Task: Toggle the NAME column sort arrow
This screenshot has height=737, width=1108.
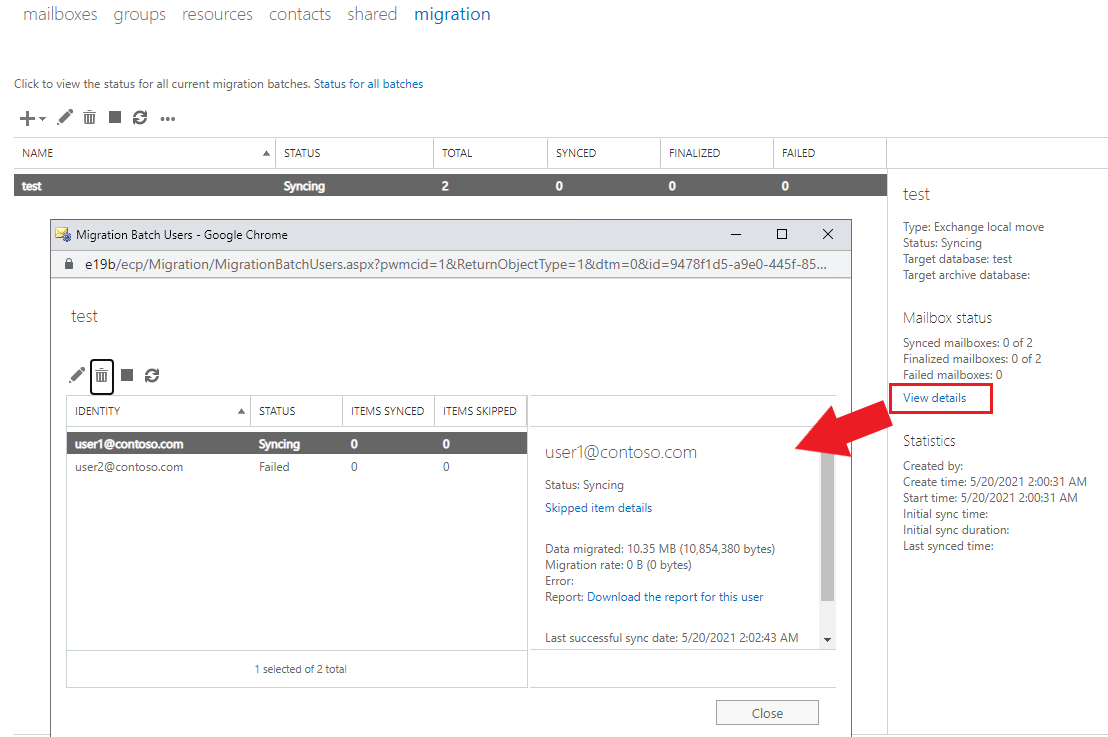Action: coord(265,152)
